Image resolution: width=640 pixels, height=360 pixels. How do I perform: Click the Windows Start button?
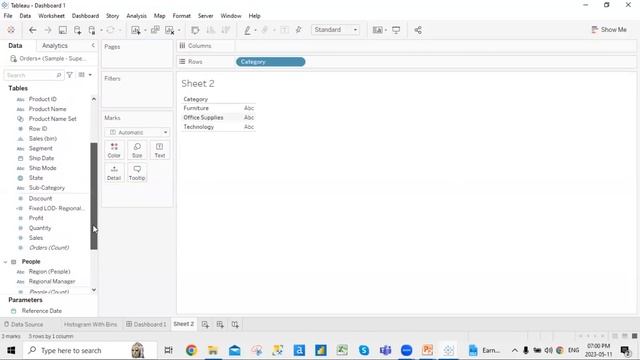point(11,350)
